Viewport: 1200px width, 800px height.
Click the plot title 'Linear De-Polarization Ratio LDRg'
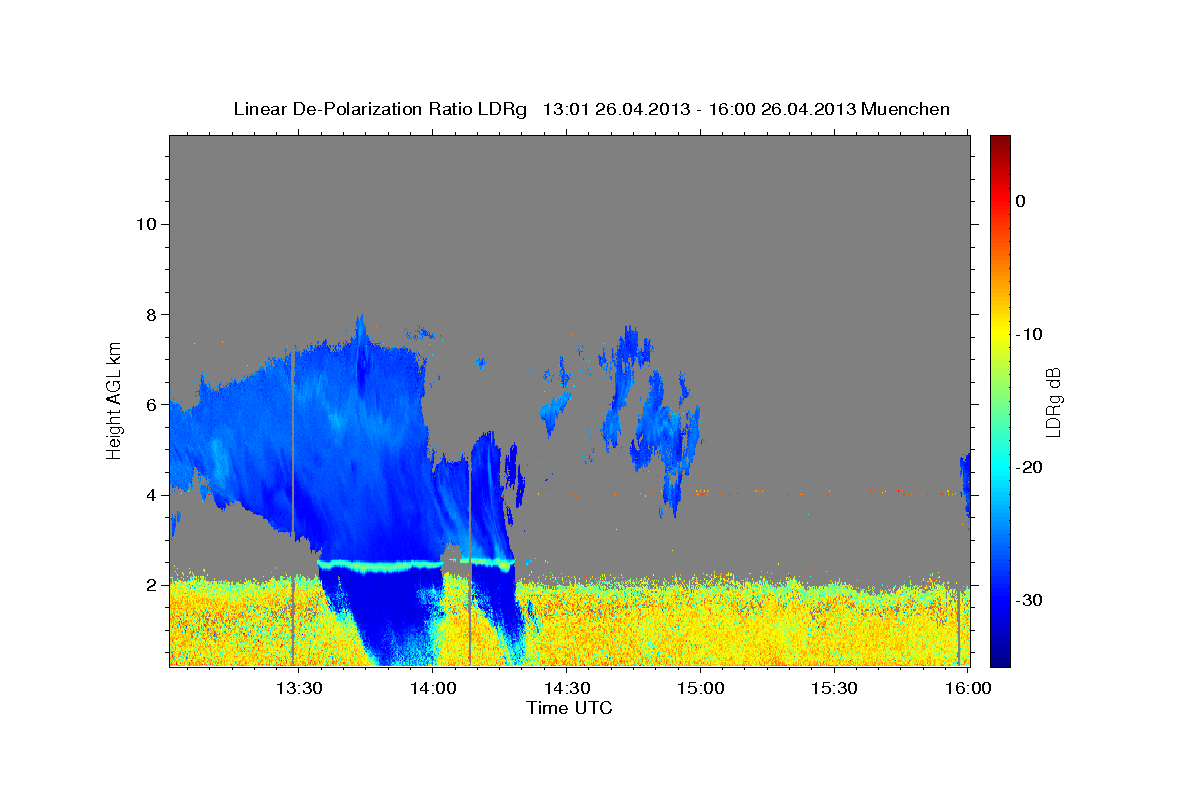coord(379,109)
